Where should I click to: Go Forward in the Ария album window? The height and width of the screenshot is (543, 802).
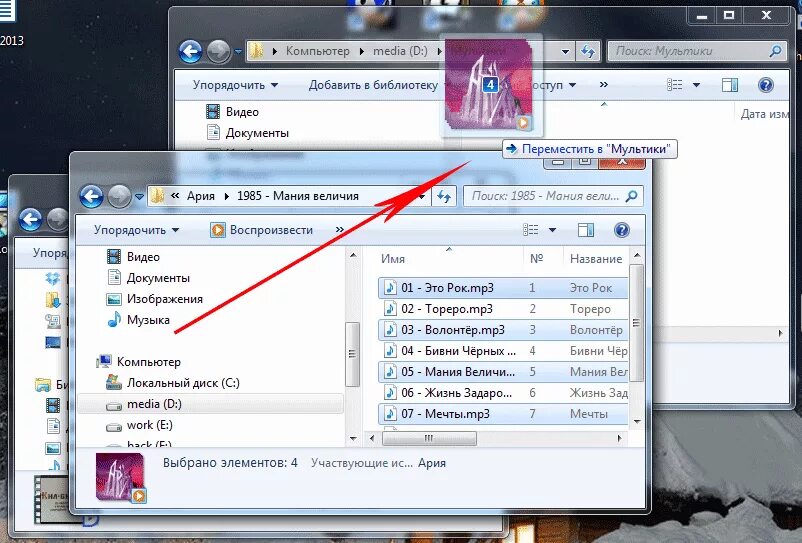120,196
